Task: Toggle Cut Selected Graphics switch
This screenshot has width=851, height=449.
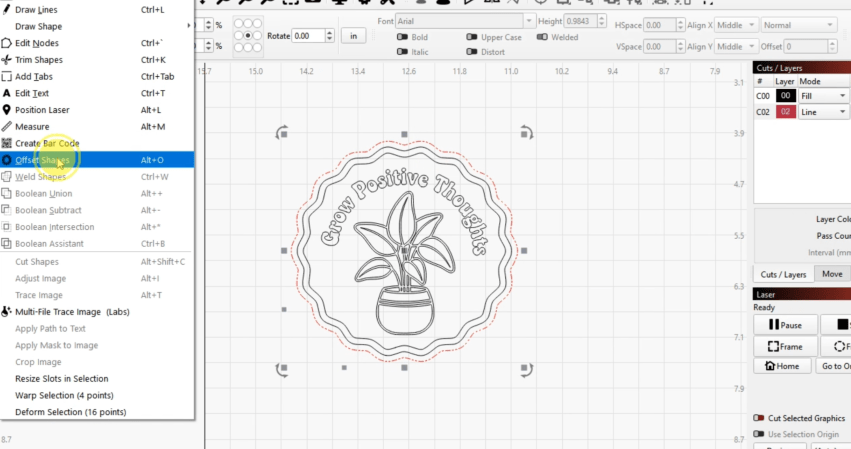Action: [x=759, y=418]
